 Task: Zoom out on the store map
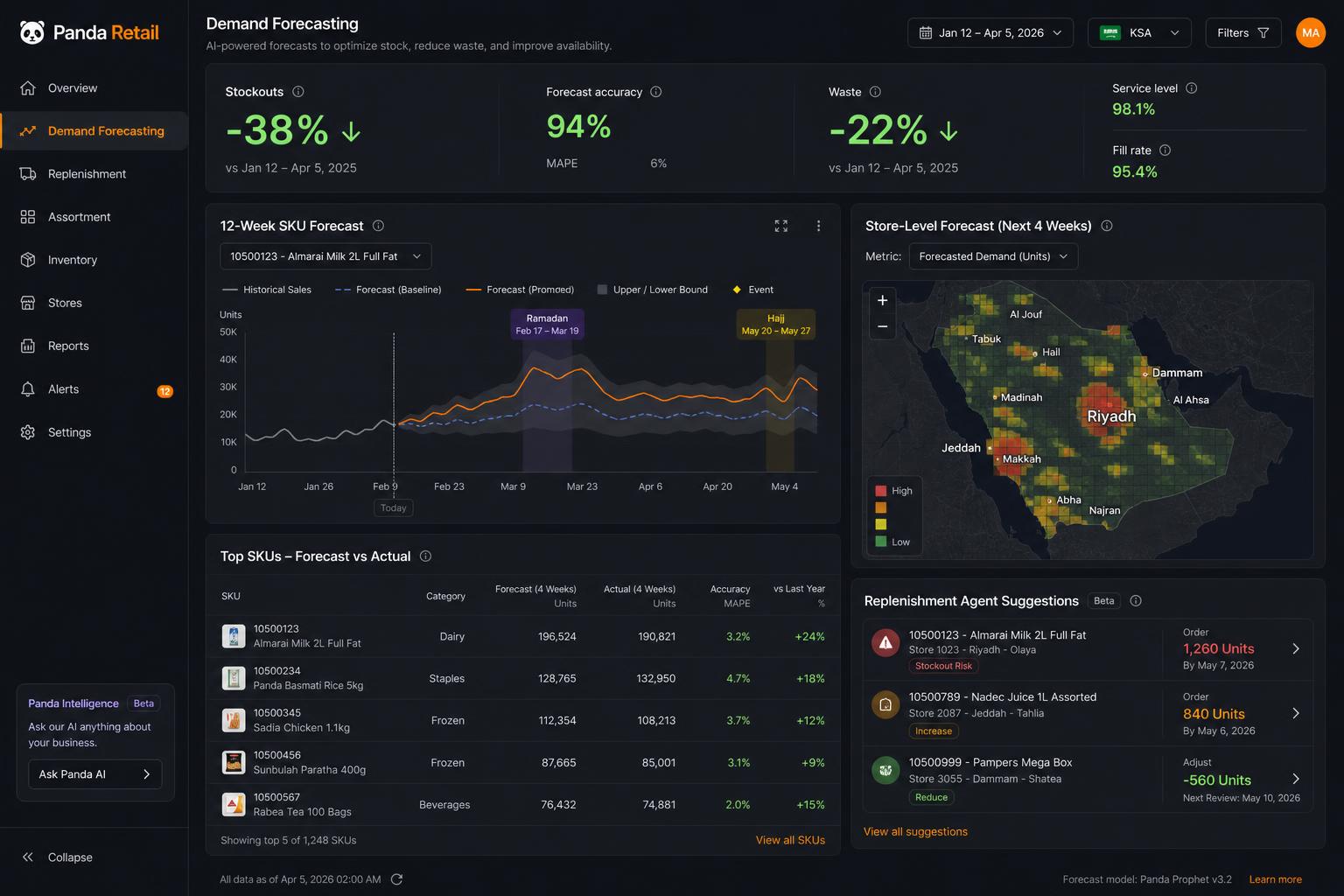(x=882, y=326)
